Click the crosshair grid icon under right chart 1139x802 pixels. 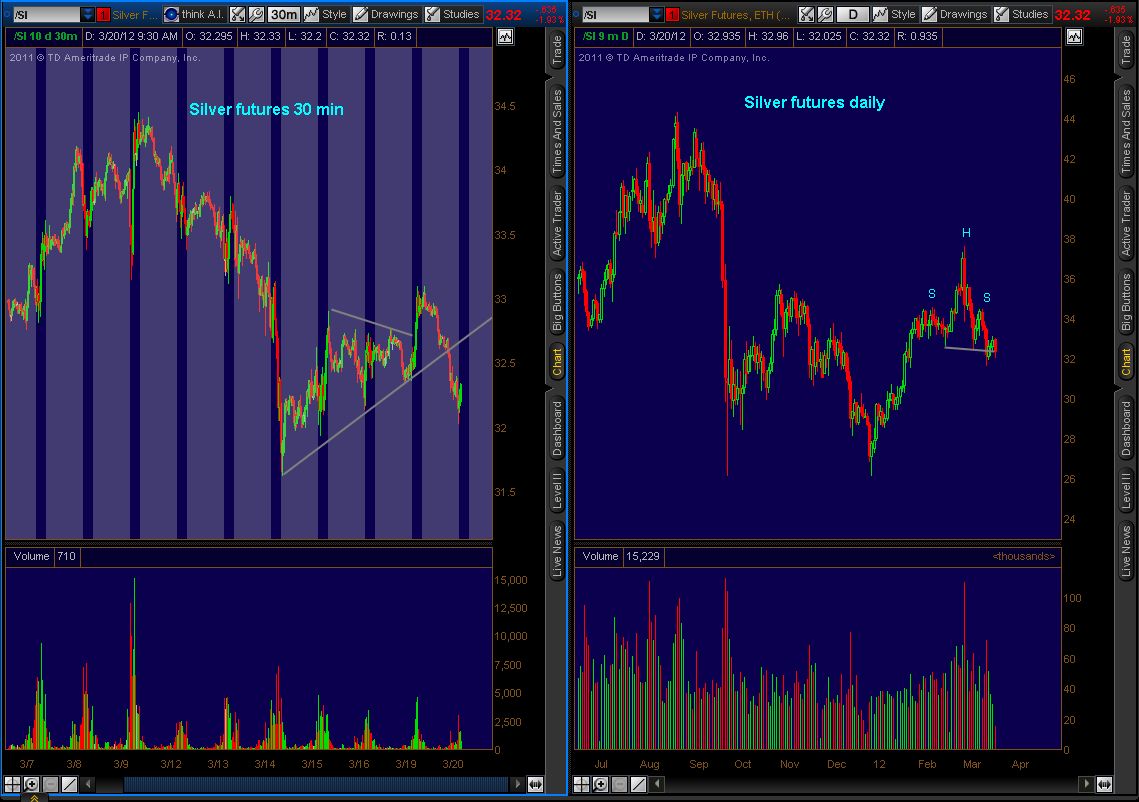[581, 784]
